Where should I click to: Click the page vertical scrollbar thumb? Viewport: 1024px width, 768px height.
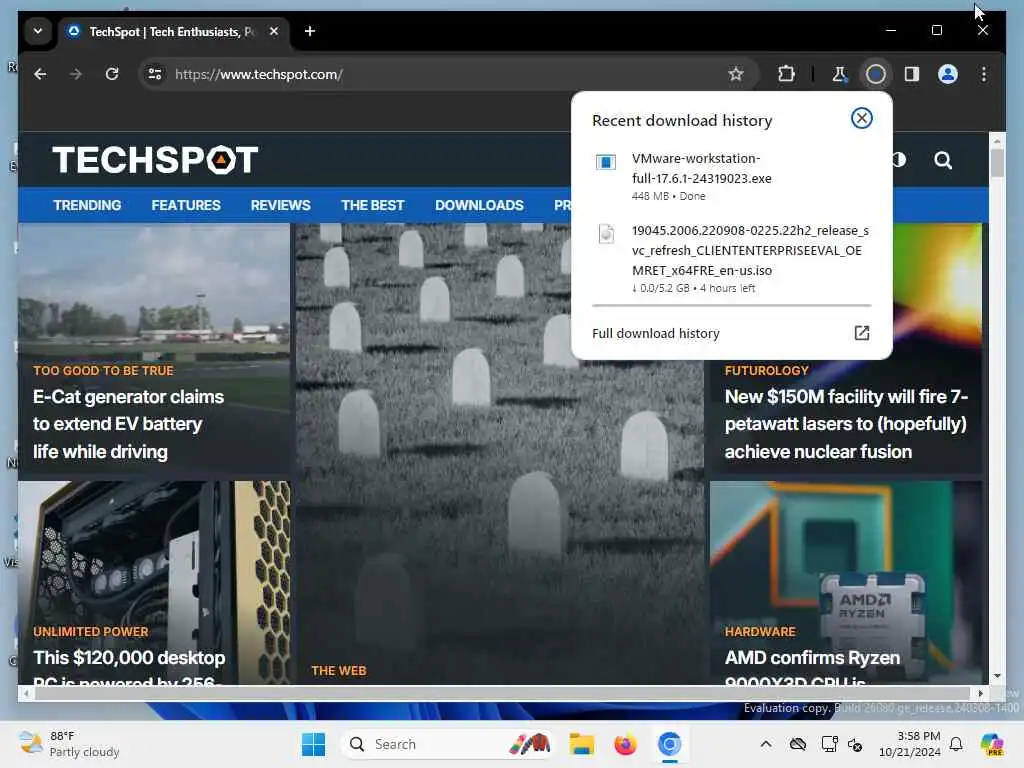(997, 163)
